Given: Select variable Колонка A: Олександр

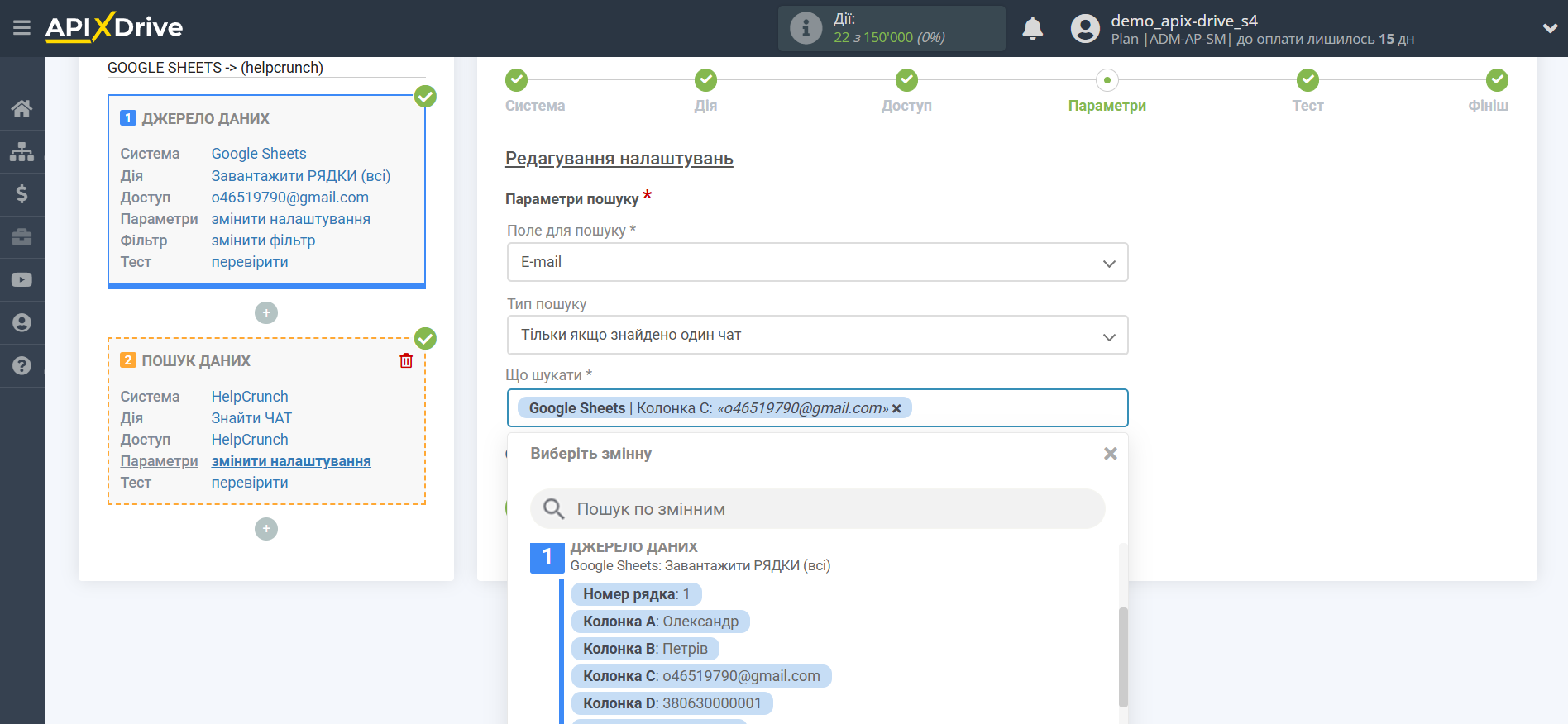Looking at the screenshot, I should pyautogui.click(x=660, y=622).
